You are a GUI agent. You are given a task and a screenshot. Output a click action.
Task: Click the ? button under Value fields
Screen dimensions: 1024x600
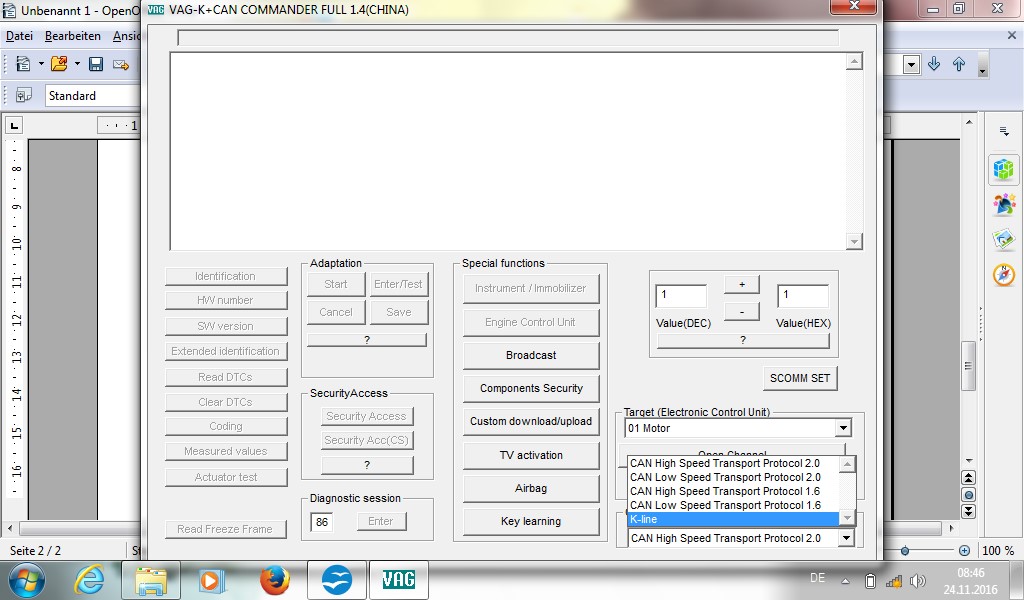click(743, 340)
